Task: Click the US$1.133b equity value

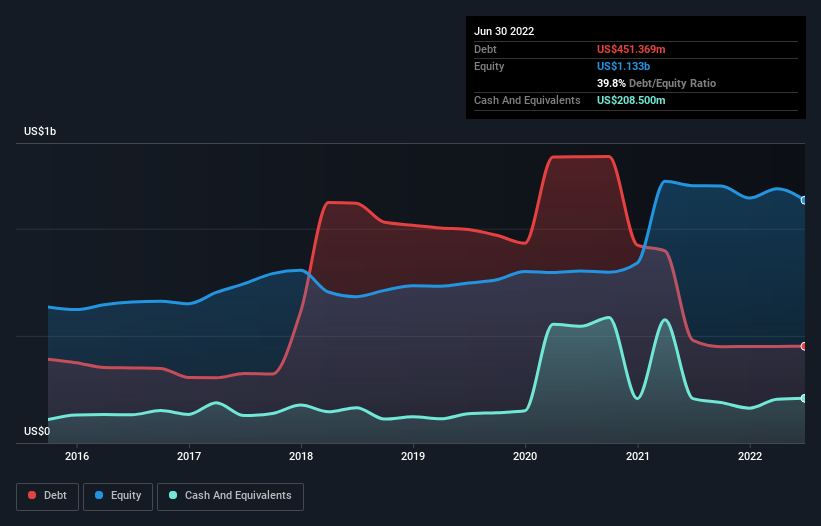Action: pos(623,66)
